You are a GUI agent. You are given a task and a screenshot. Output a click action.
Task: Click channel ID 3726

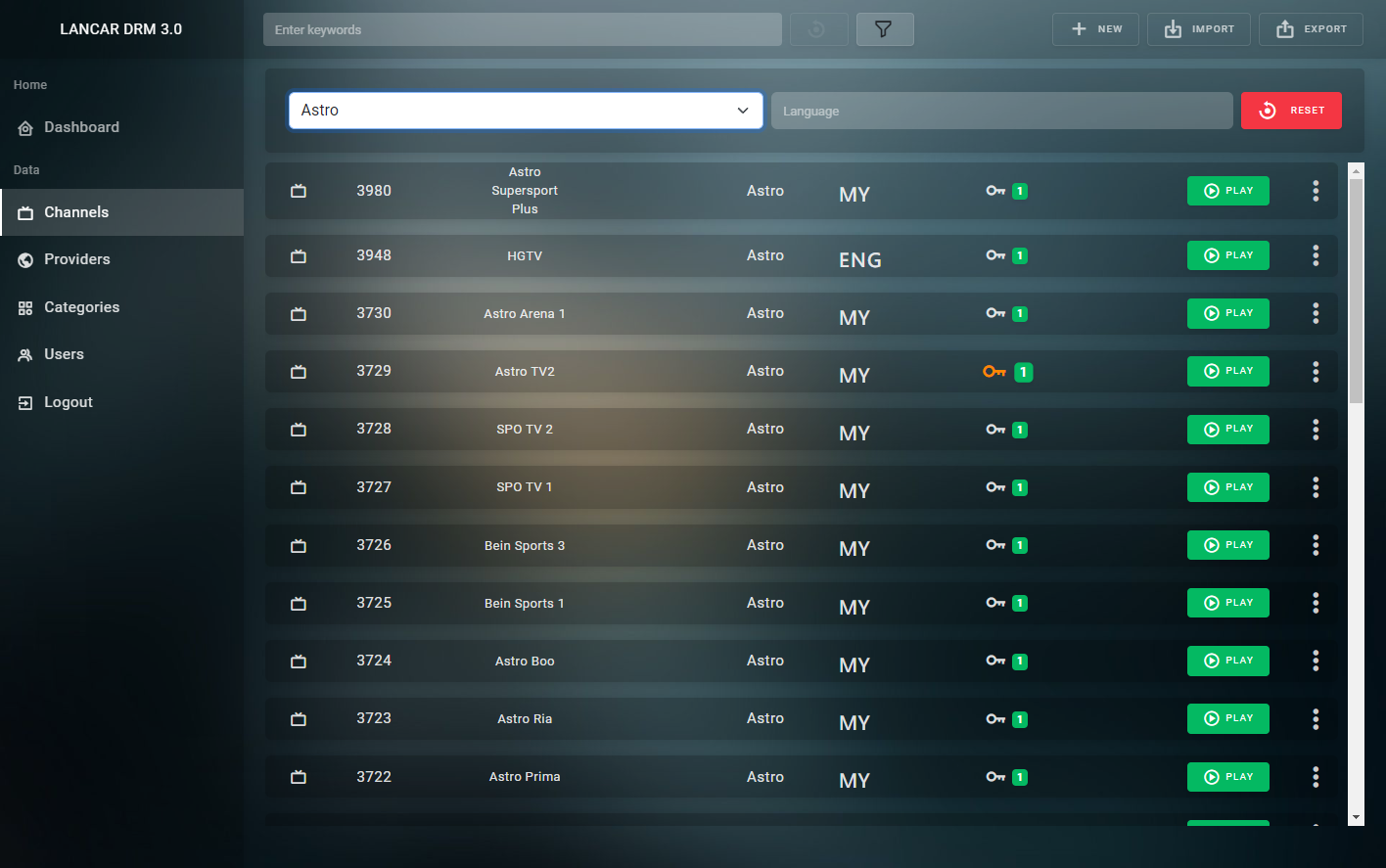pyautogui.click(x=374, y=545)
